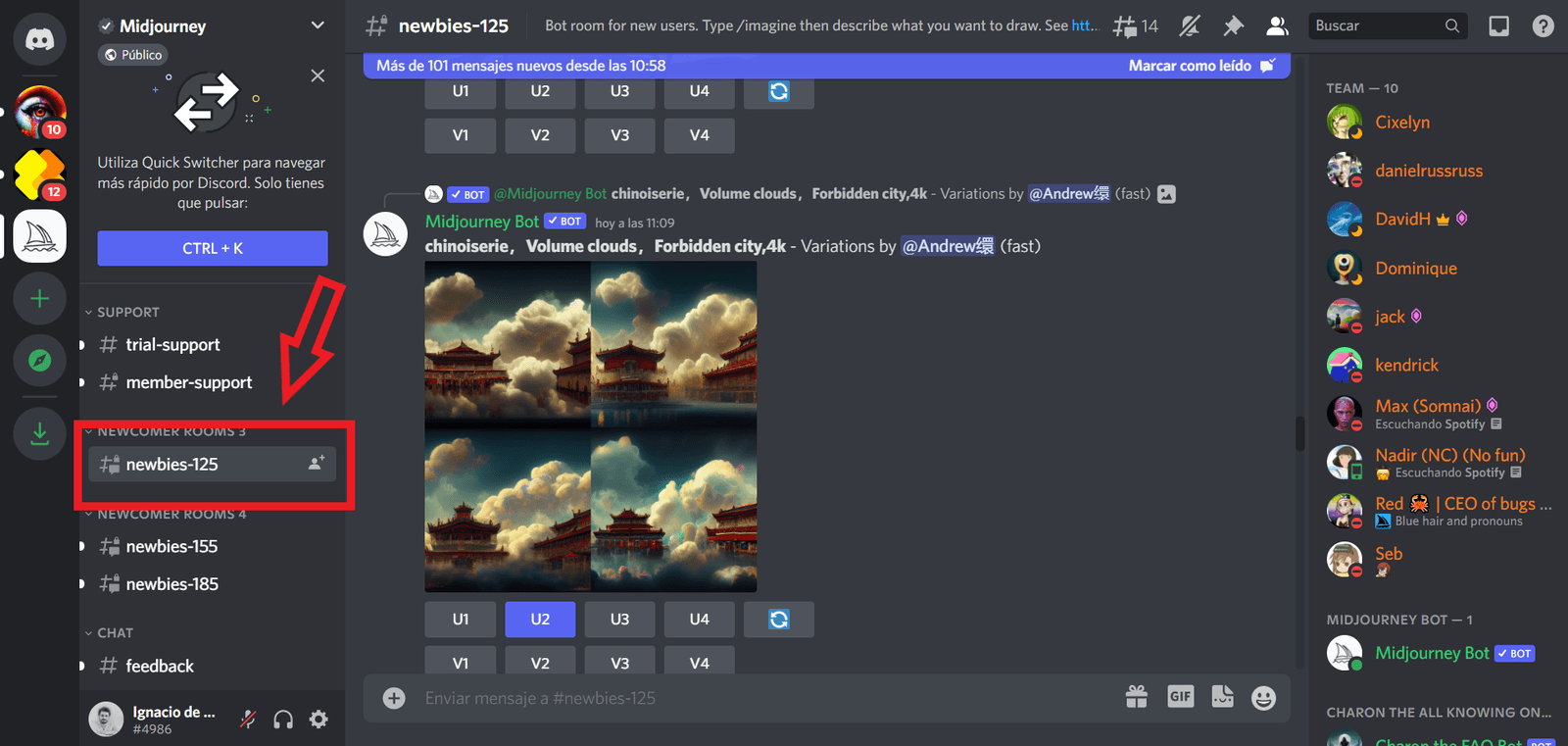This screenshot has height=746, width=1568.
Task: Open member-support channel
Action: [212, 382]
